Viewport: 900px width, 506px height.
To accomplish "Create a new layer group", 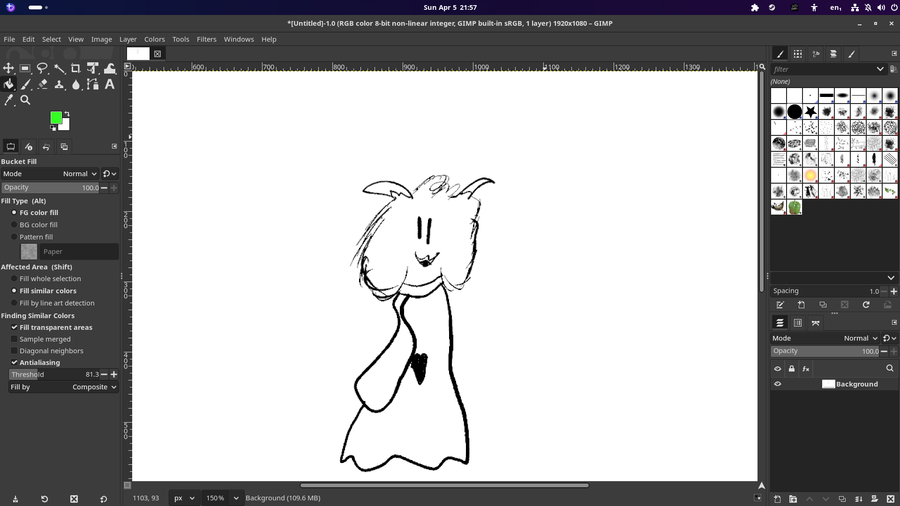I will [793, 499].
